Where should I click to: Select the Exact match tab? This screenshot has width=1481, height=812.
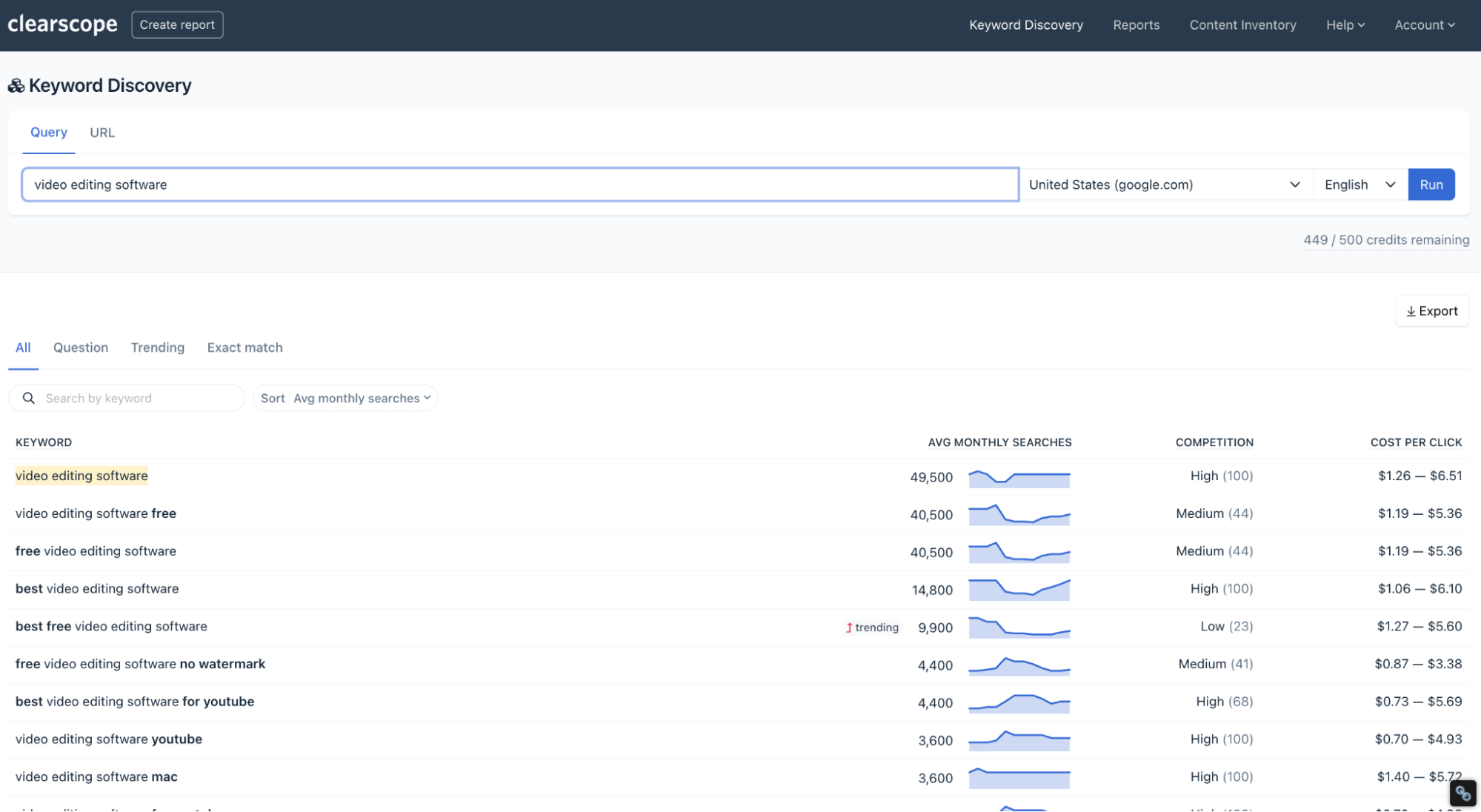point(244,347)
